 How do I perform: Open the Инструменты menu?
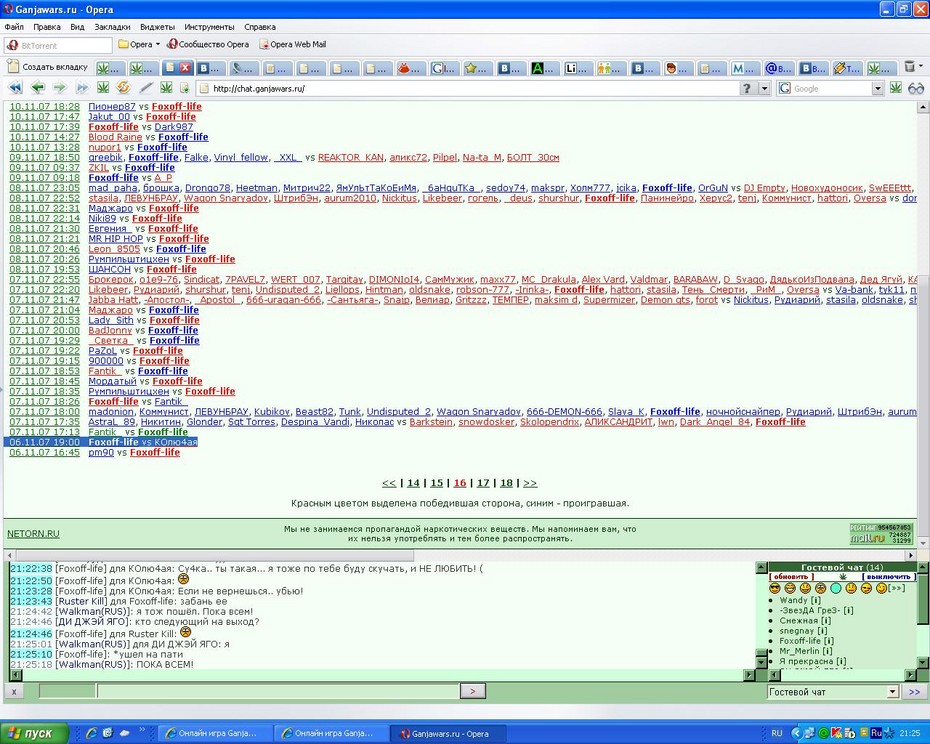point(209,27)
